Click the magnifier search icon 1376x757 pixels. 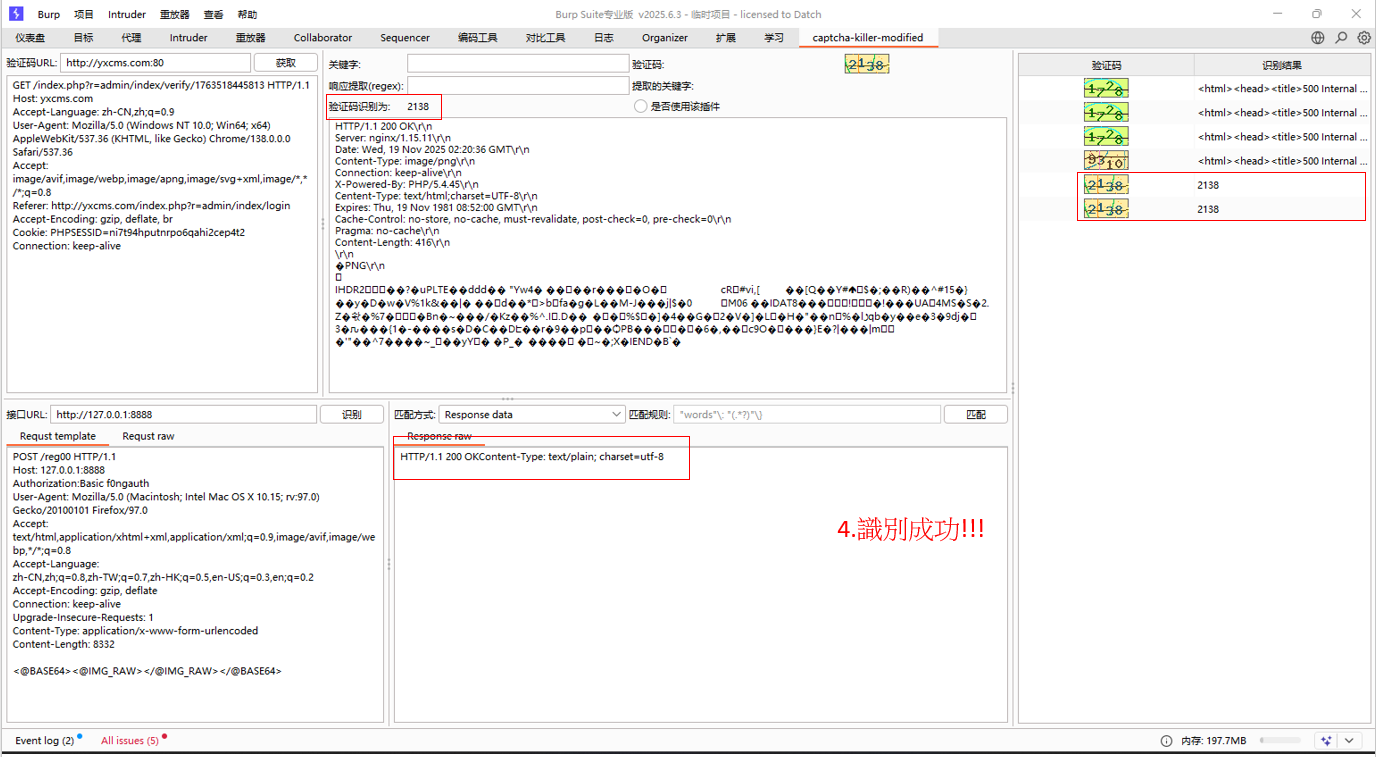pyautogui.click(x=1341, y=38)
